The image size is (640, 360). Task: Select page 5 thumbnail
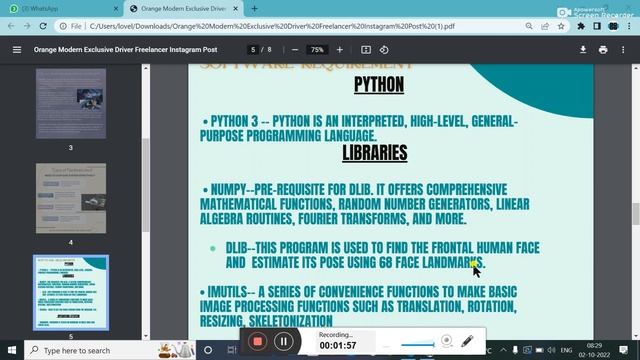[71, 293]
